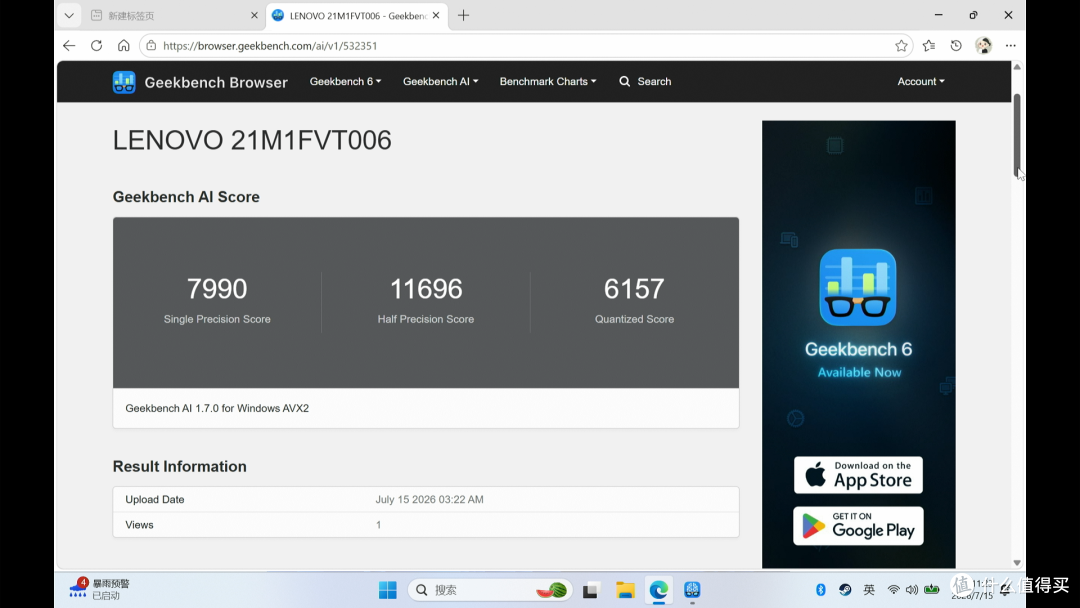The image size is (1080, 608).
Task: Click the Upload Date value July 15 2026
Action: pos(429,499)
